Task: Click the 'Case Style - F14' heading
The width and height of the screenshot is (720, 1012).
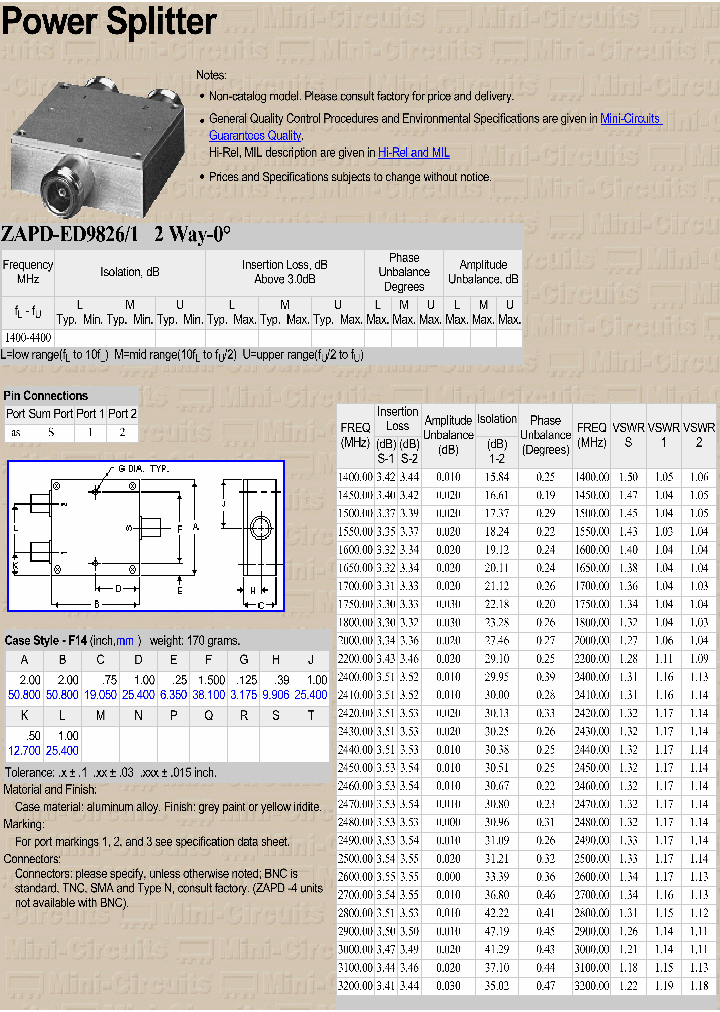Action: (x=46, y=641)
